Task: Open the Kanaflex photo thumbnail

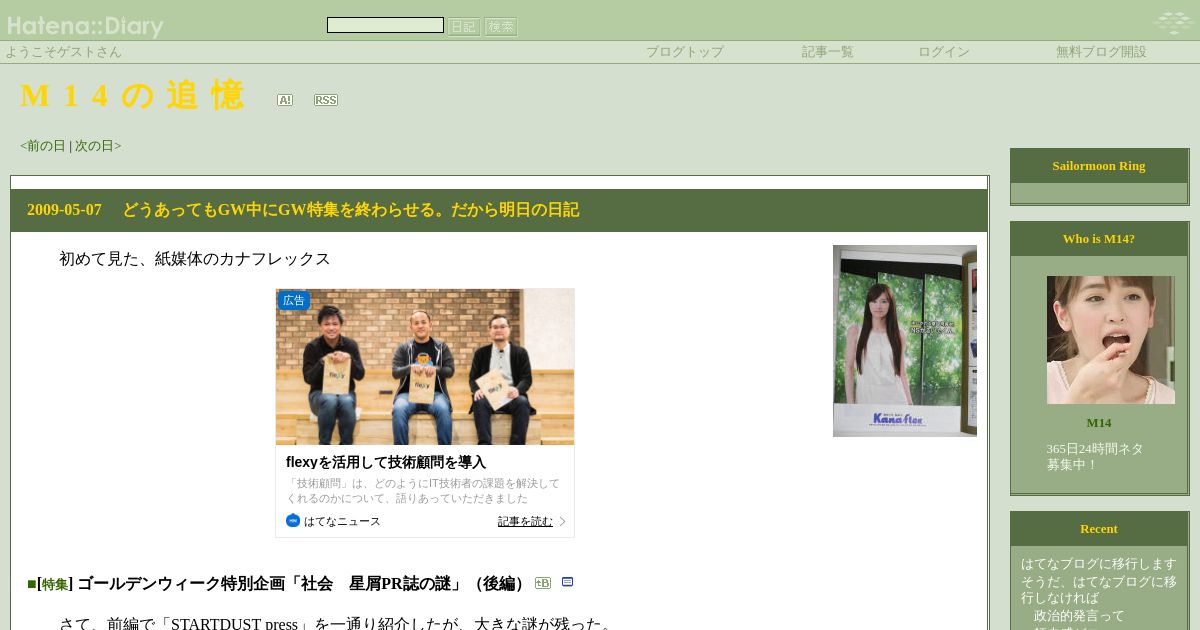Action: [x=905, y=341]
